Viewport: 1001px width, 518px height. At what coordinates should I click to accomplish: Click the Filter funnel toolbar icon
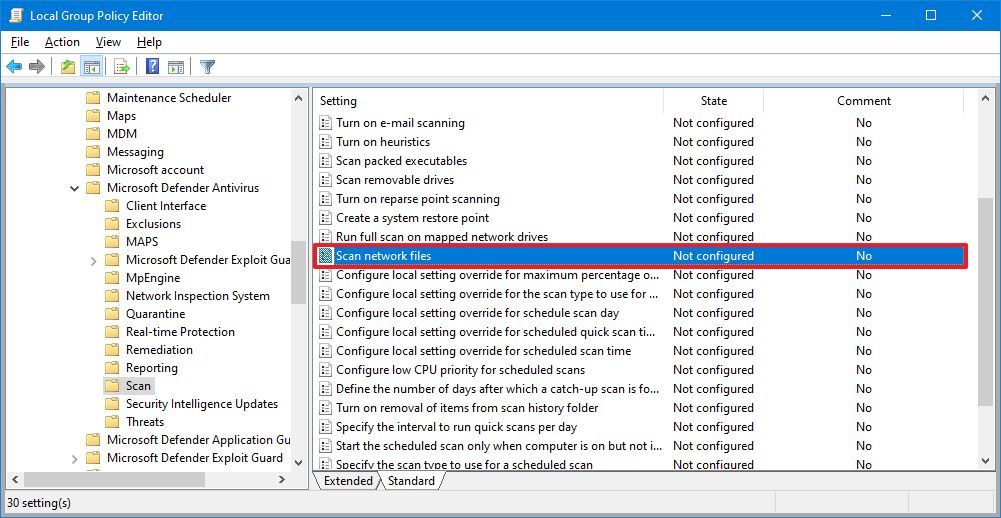click(207, 66)
